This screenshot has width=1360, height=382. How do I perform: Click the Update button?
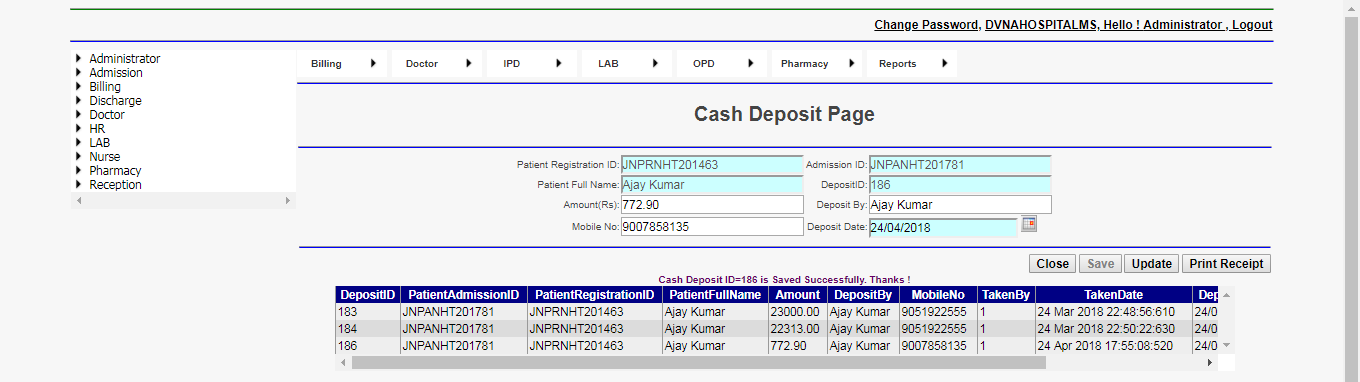pos(1151,264)
